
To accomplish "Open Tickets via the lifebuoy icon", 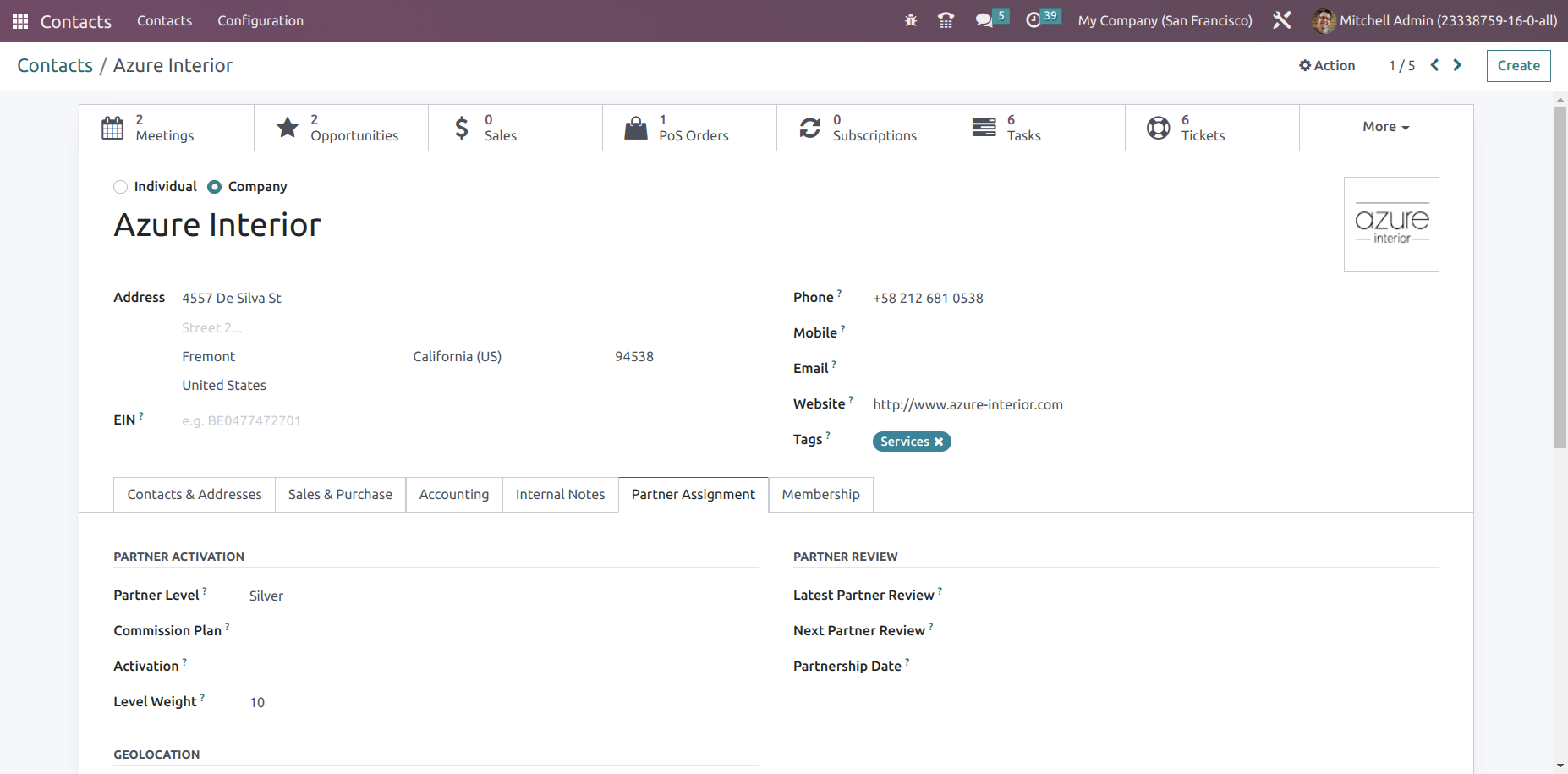I will pos(1158,127).
